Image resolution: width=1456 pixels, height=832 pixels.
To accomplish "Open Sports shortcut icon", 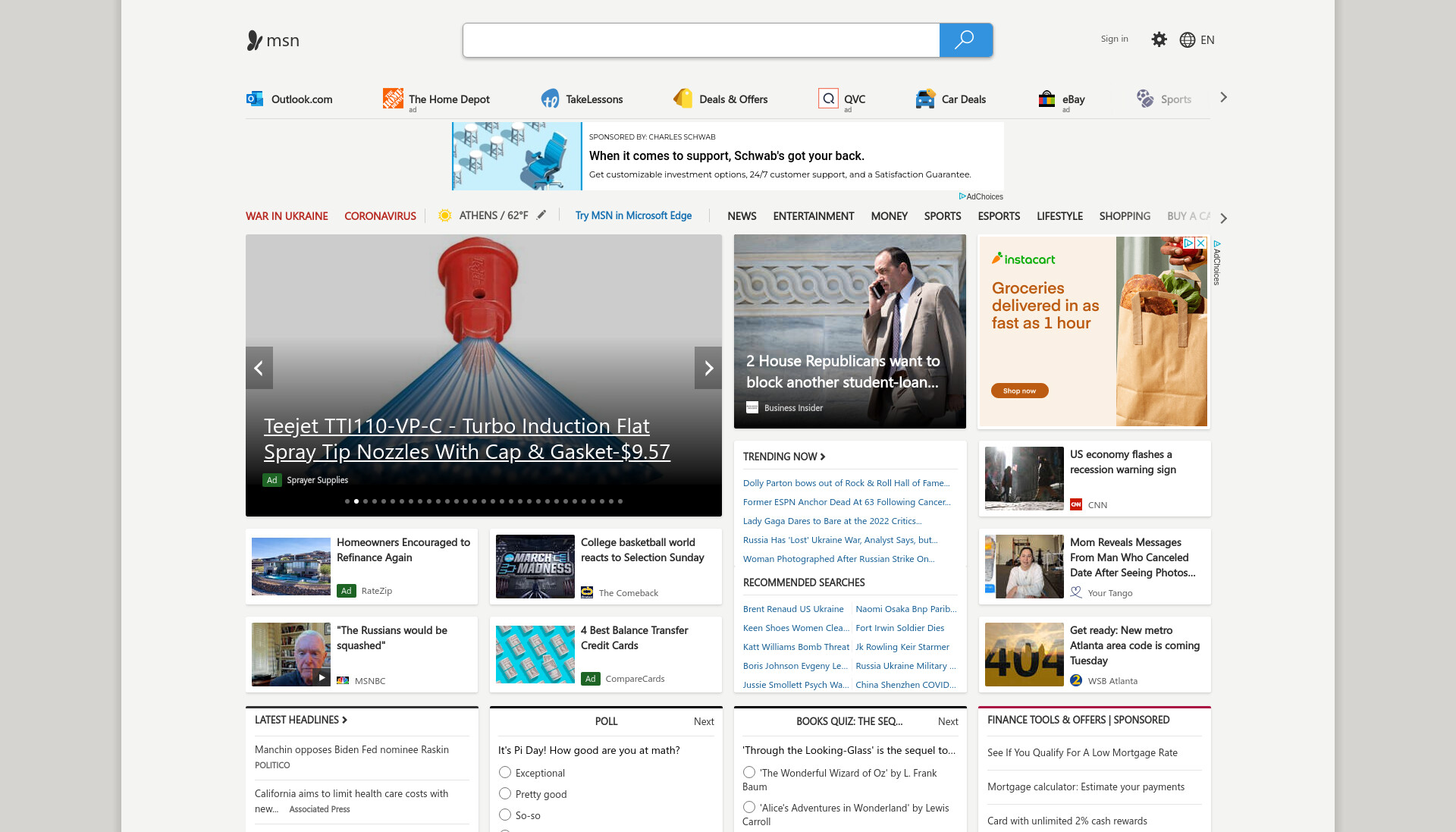I will click(1145, 99).
